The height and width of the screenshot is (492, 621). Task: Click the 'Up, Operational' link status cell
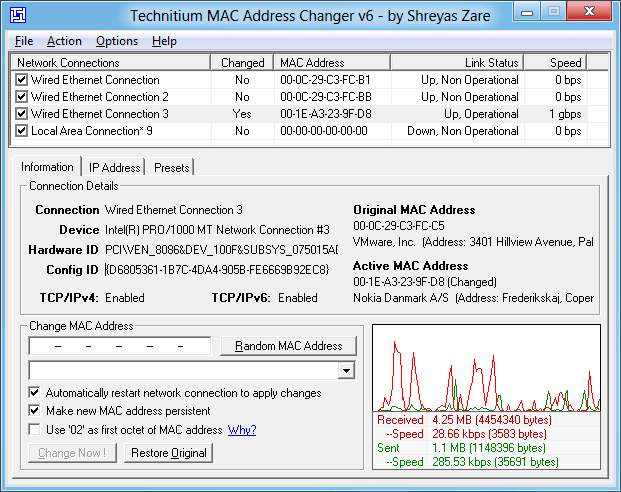pyautogui.click(x=481, y=114)
